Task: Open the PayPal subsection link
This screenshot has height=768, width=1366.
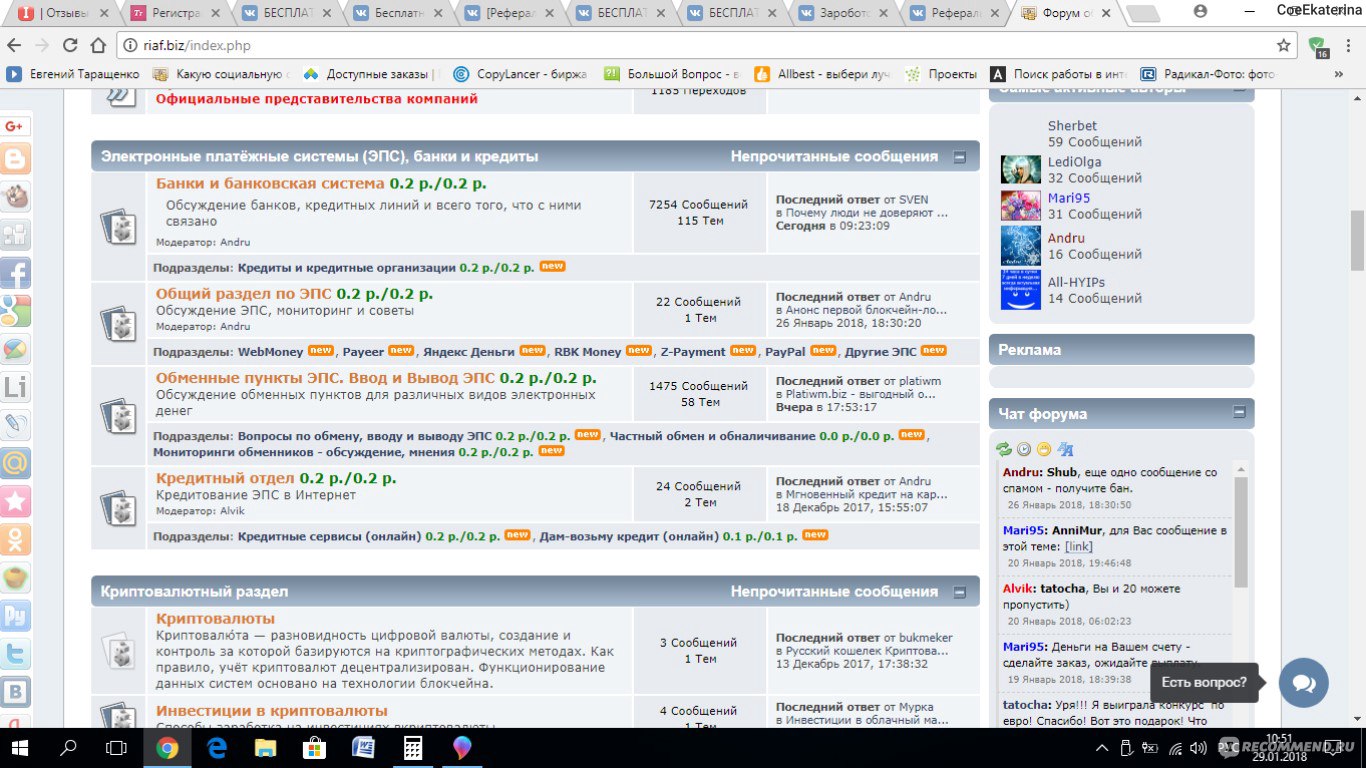Action: tap(785, 352)
